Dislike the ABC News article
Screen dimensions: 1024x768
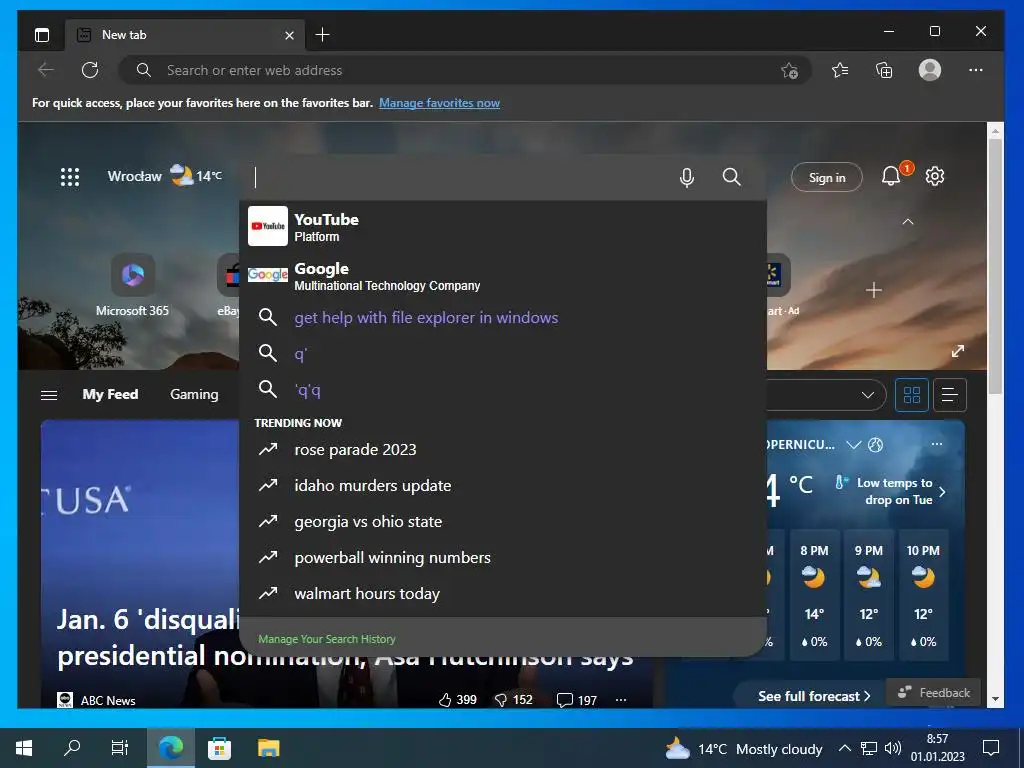(514, 700)
